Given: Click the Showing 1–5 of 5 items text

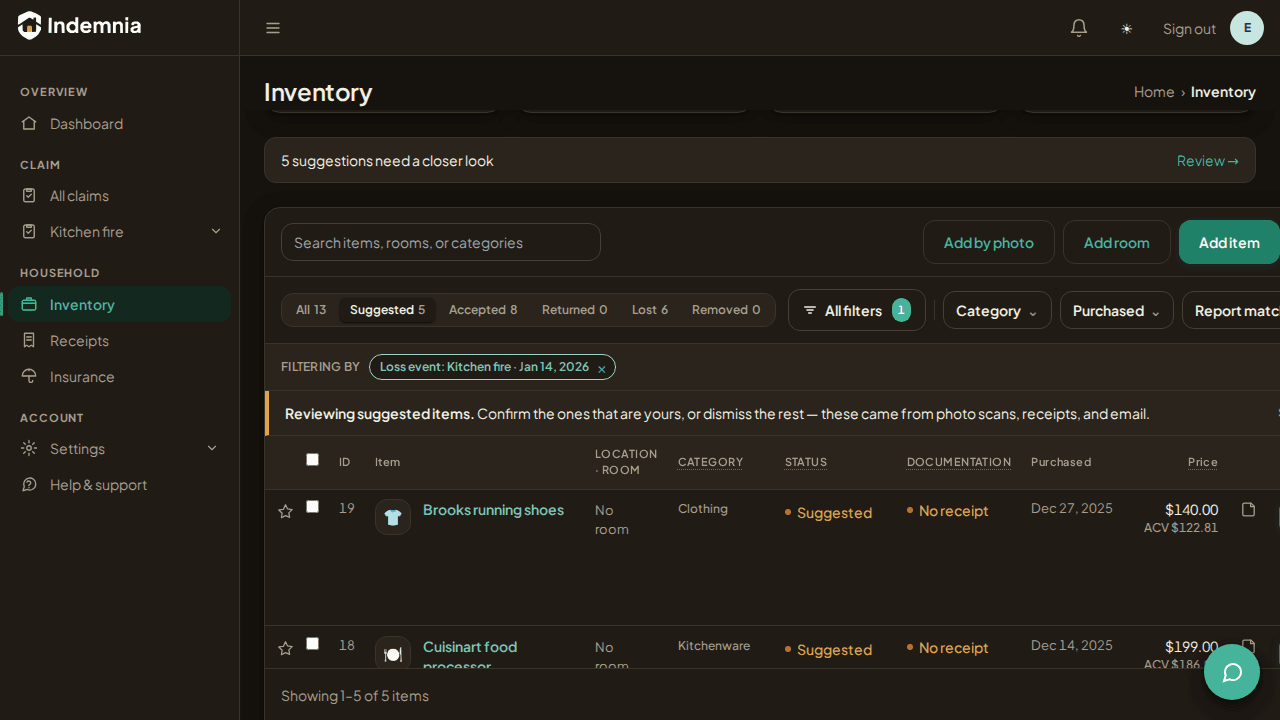Looking at the screenshot, I should pos(355,695).
